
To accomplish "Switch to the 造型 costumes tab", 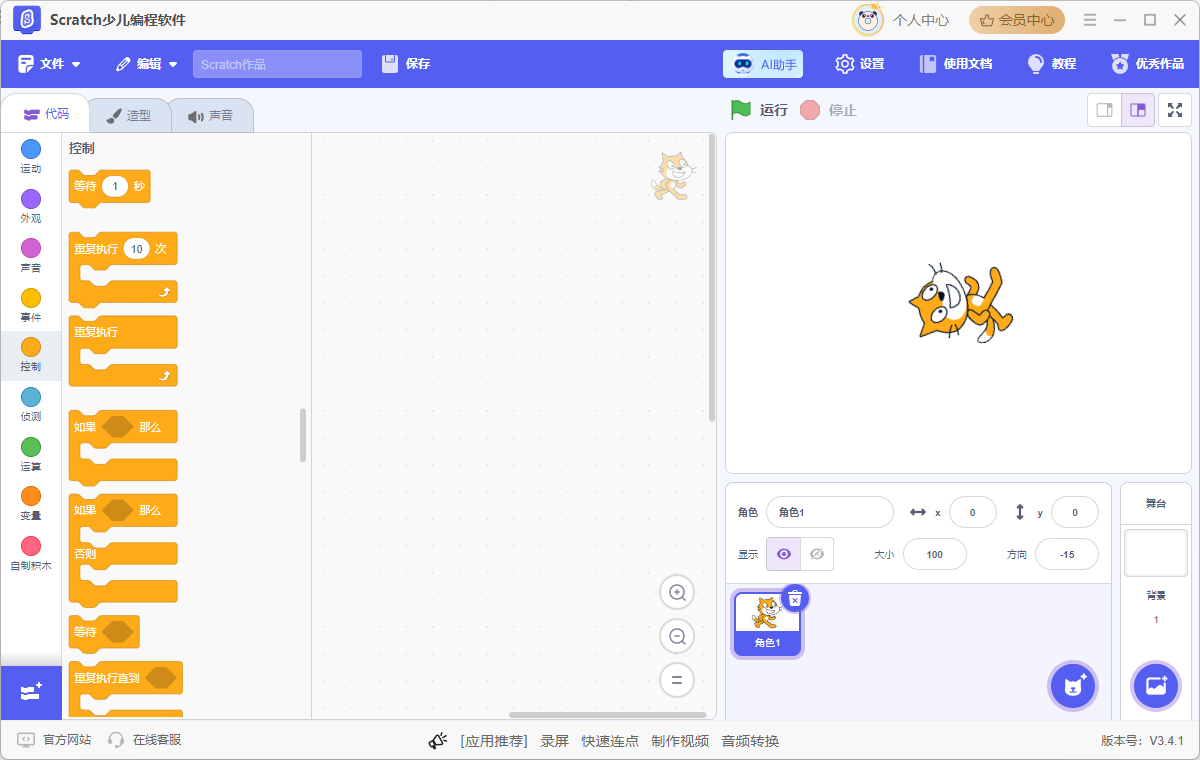I will pyautogui.click(x=129, y=115).
